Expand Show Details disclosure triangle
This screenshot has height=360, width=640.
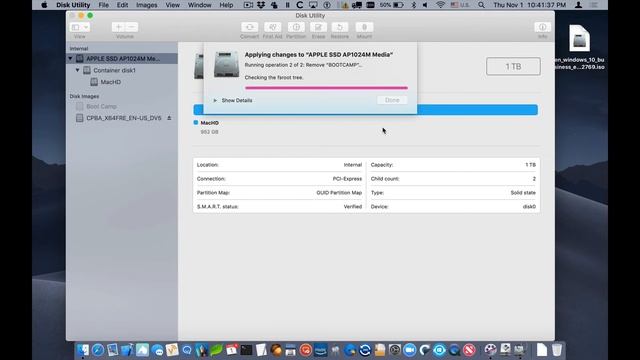click(x=215, y=100)
